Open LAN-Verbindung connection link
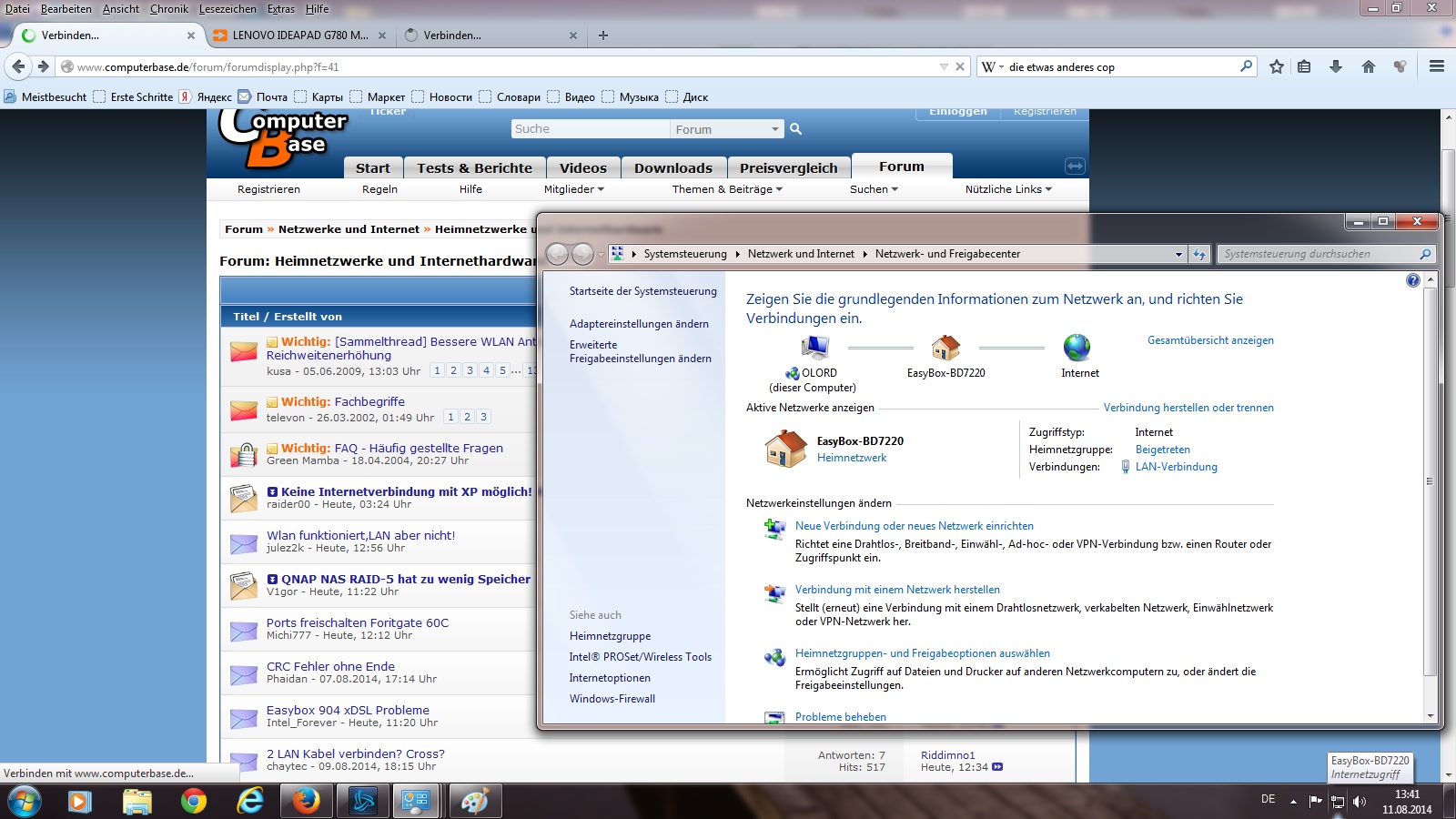The width and height of the screenshot is (1456, 819). [1176, 467]
